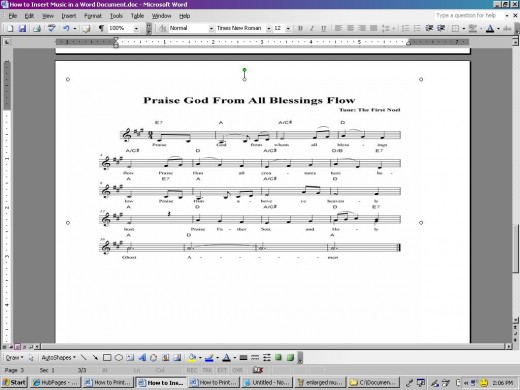This screenshot has height=390, width=520.
Task: Justify the paragraph text
Action: click(373, 28)
